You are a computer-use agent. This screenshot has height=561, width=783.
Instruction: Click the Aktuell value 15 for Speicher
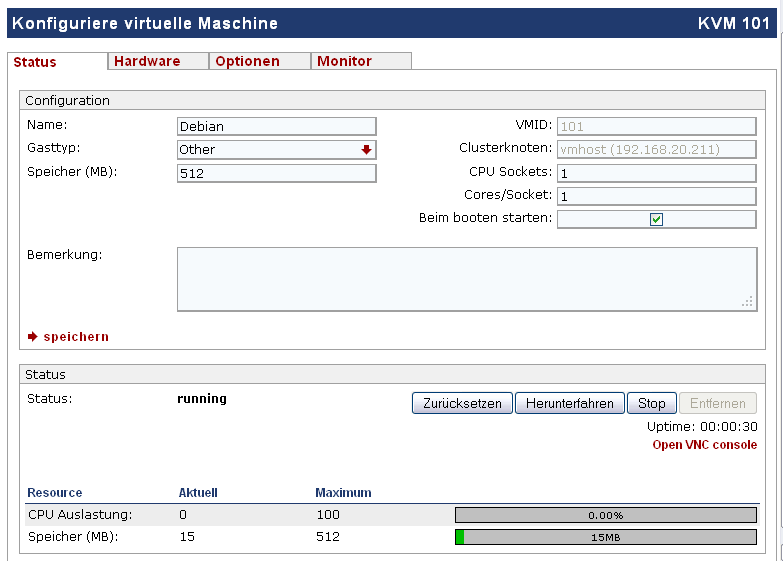[187, 537]
